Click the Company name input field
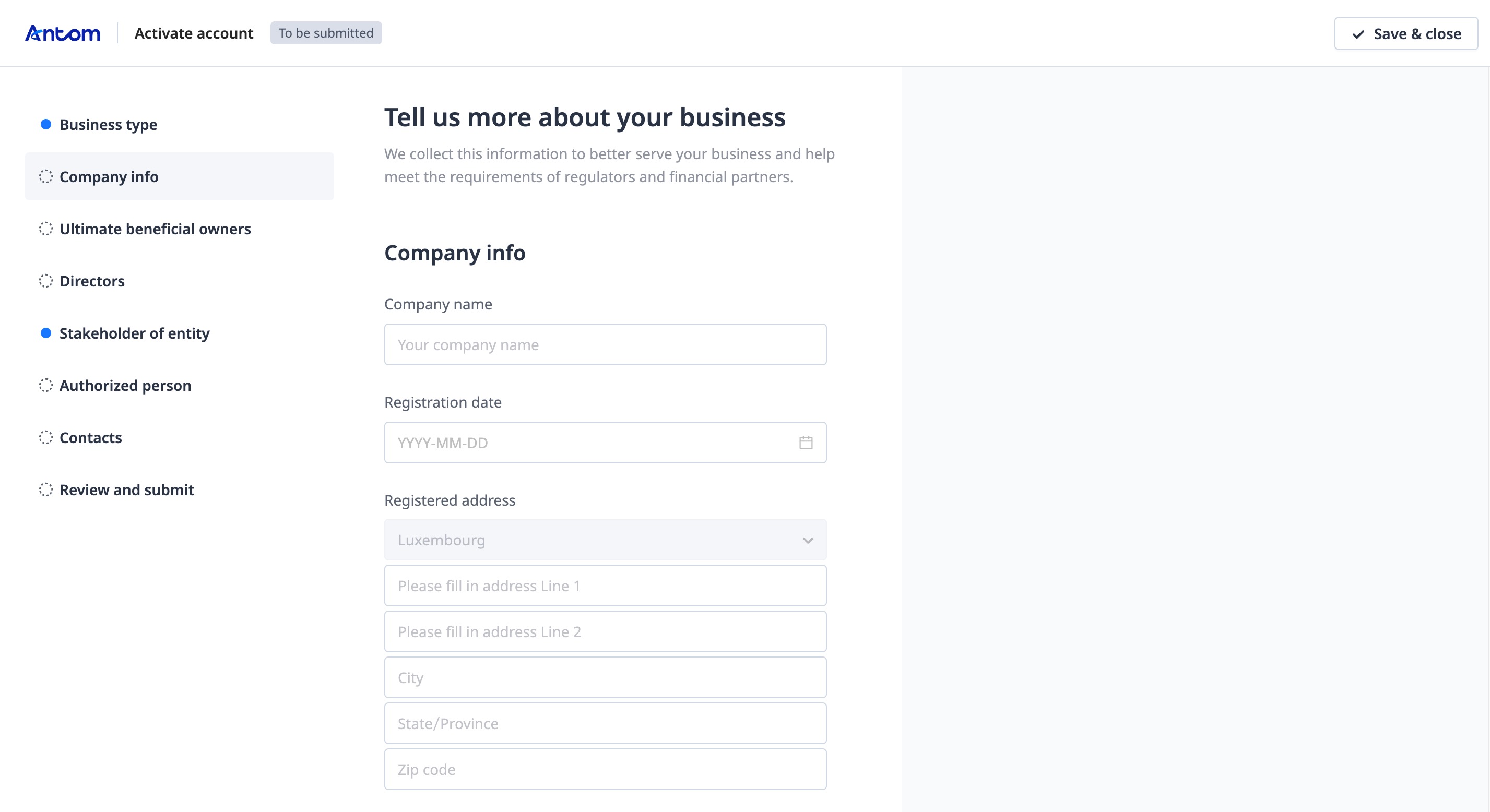1490x812 pixels. click(605, 344)
